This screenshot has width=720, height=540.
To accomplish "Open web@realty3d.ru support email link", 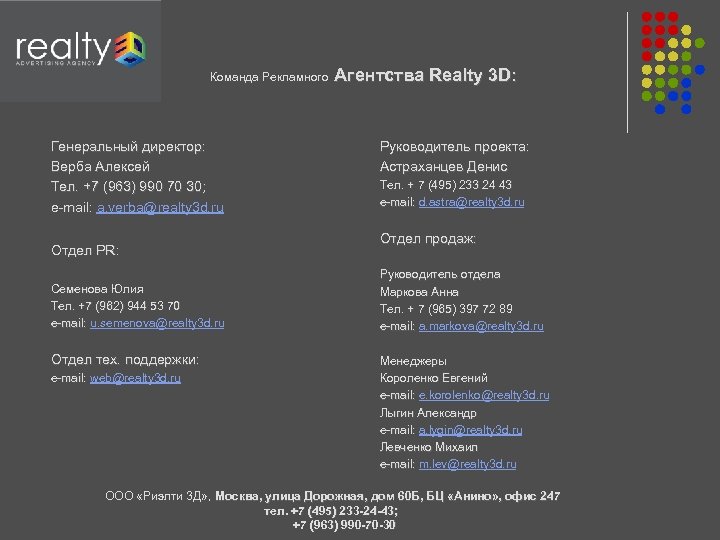I will (x=135, y=378).
